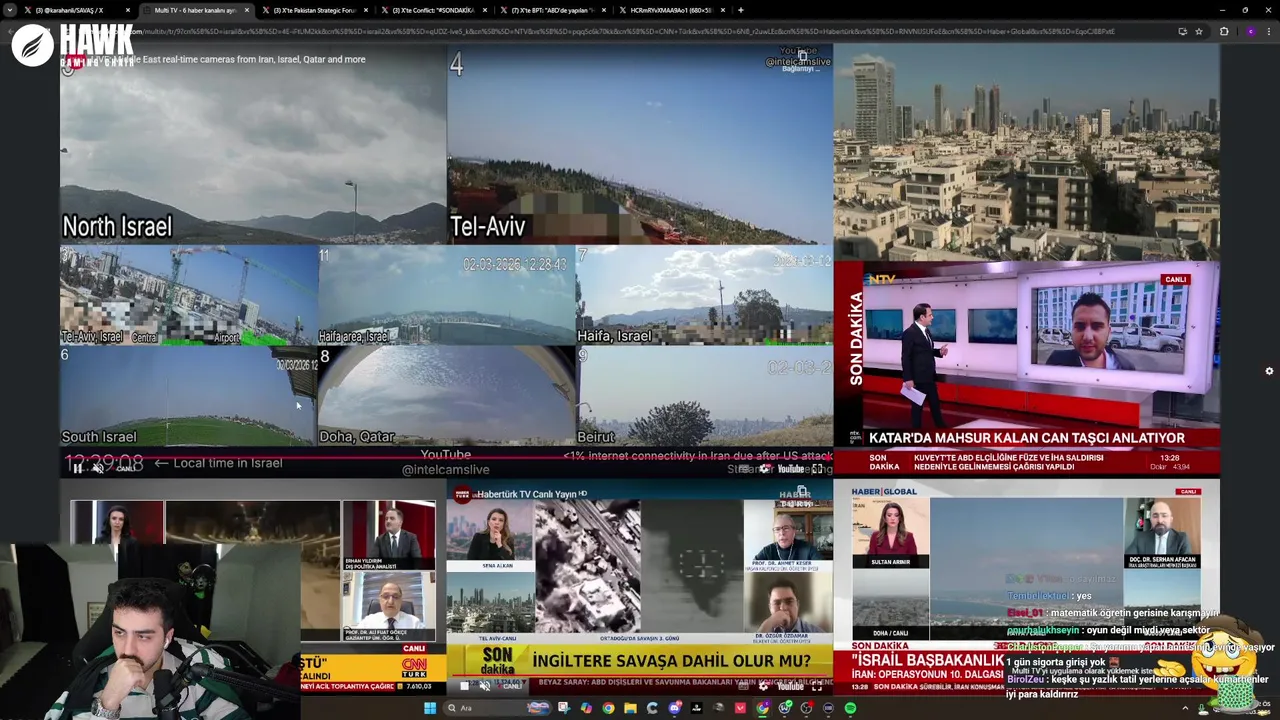
Task: Click the Haifa area, Israel camera feed
Action: (446, 296)
